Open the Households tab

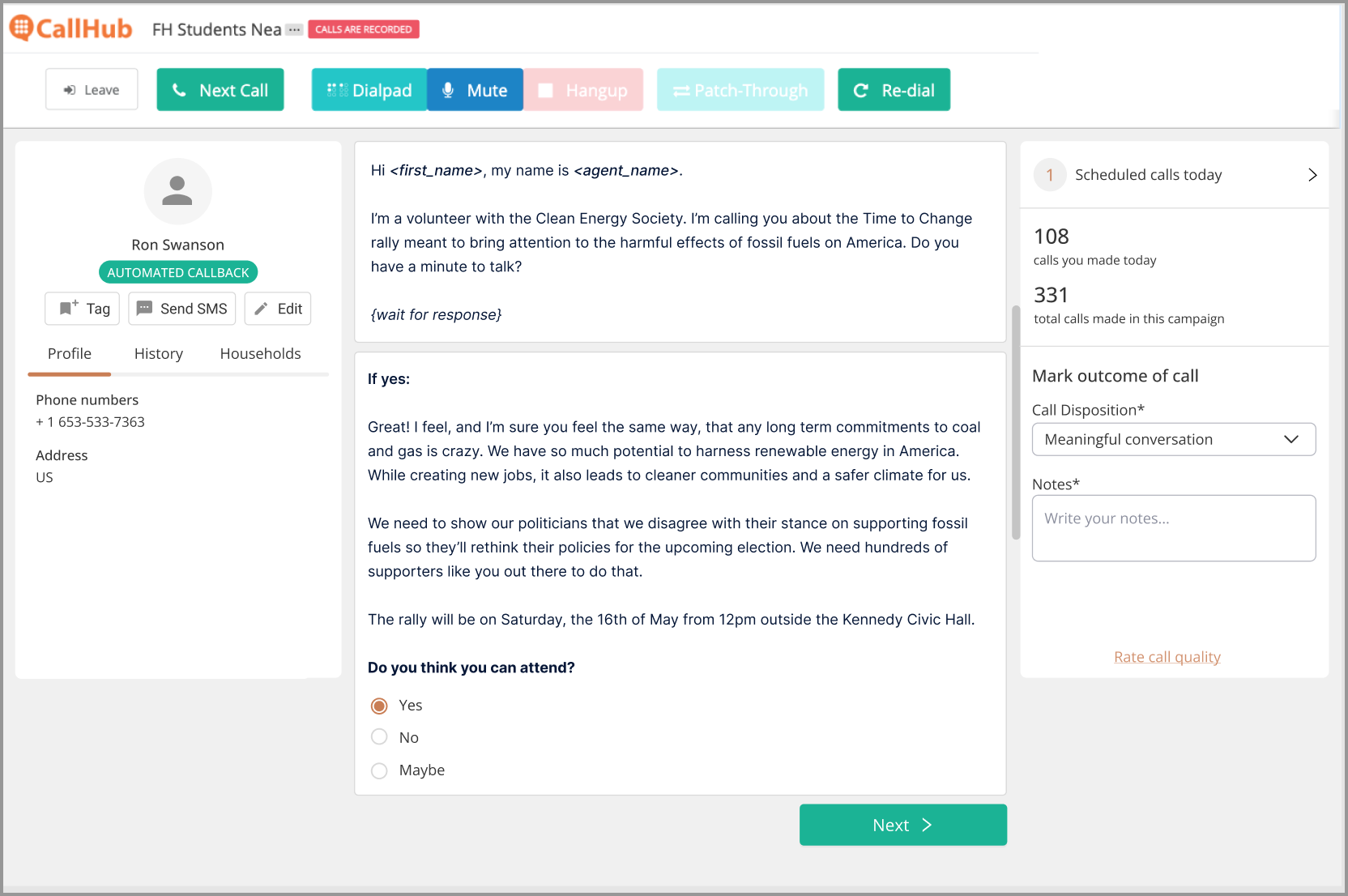[x=260, y=354]
